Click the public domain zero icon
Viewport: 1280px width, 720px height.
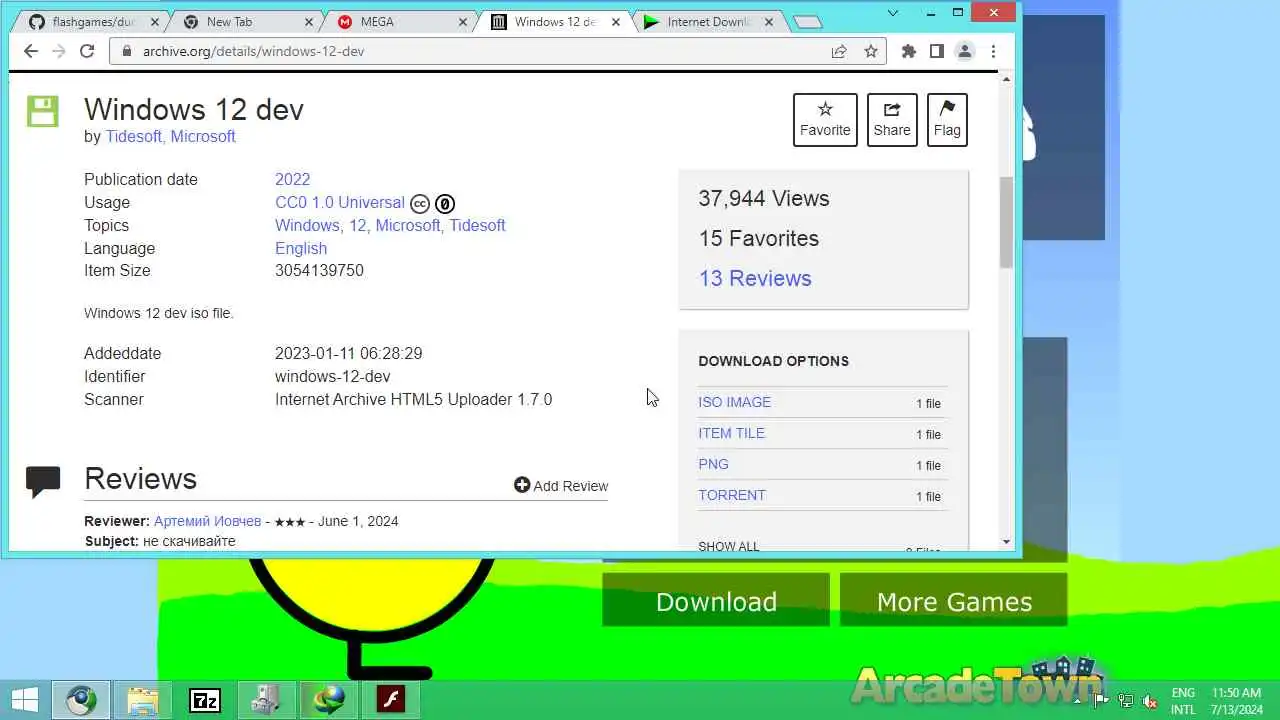click(445, 203)
